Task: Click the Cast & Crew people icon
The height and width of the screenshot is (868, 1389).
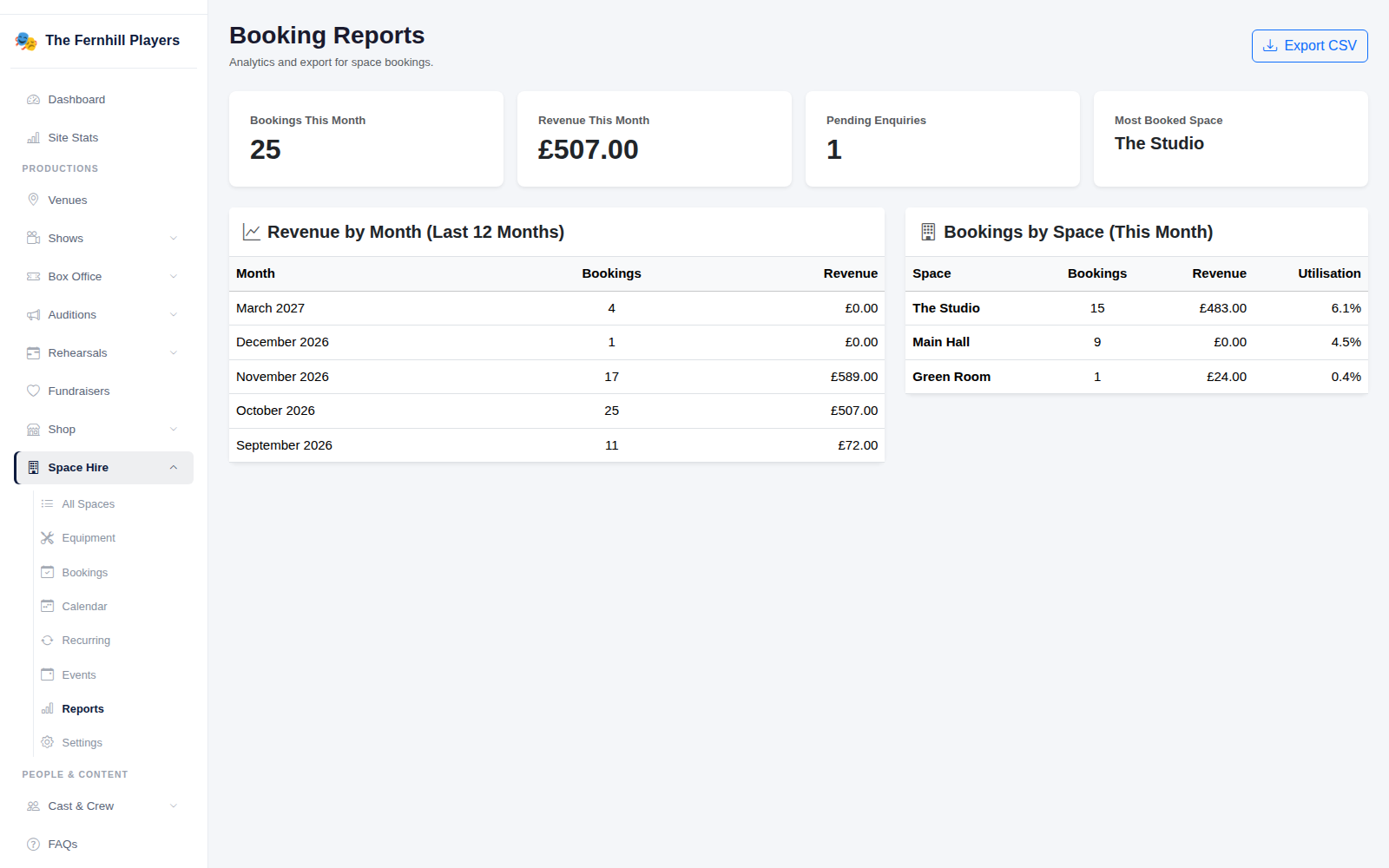Action: click(x=33, y=806)
